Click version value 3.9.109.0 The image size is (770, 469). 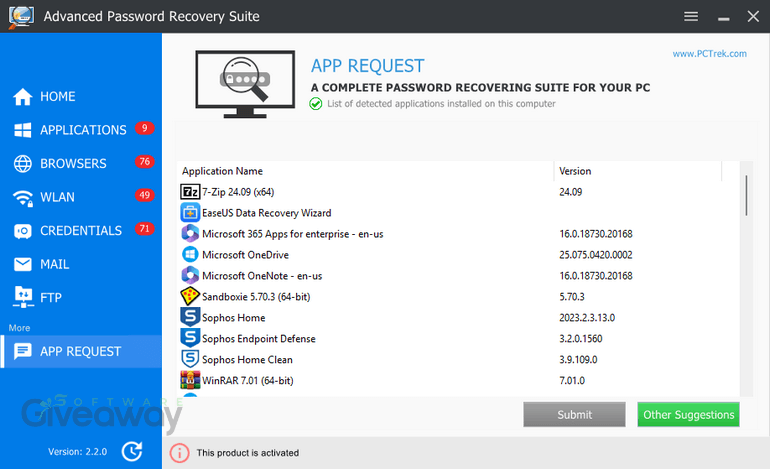[578, 359]
